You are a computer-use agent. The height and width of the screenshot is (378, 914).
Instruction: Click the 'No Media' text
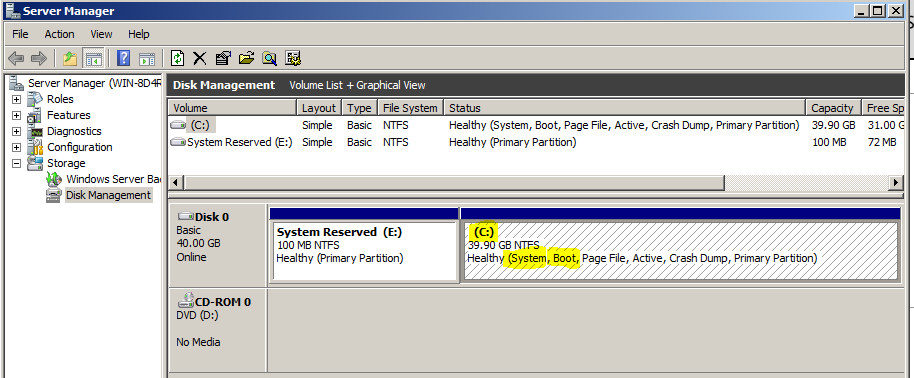[198, 342]
